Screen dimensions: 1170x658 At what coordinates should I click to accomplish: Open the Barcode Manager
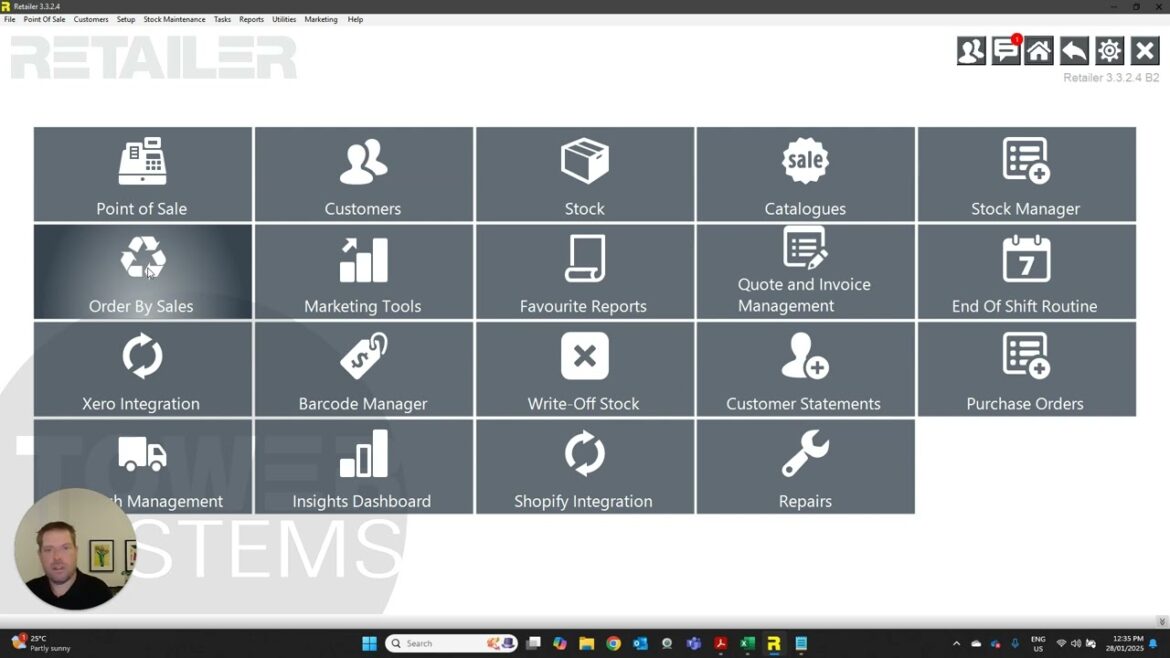(363, 369)
